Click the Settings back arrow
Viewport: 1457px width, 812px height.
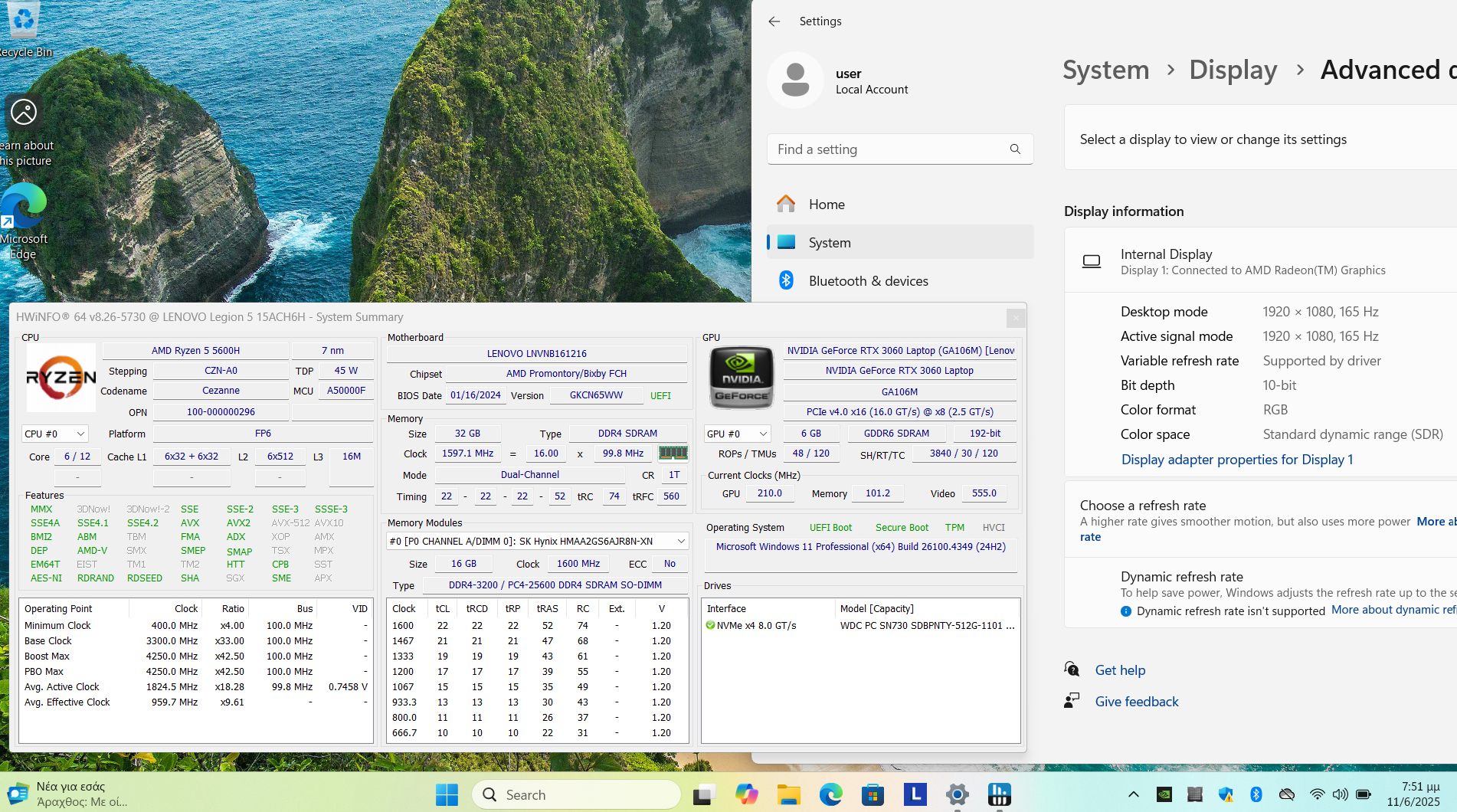774,21
